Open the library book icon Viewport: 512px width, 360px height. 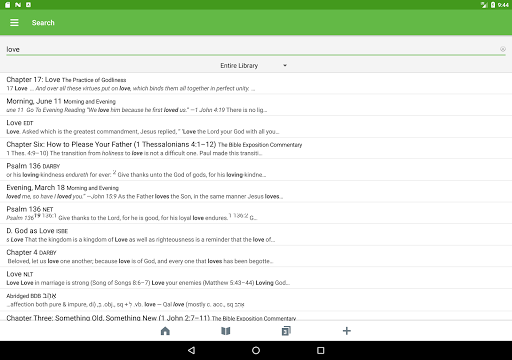point(226,331)
